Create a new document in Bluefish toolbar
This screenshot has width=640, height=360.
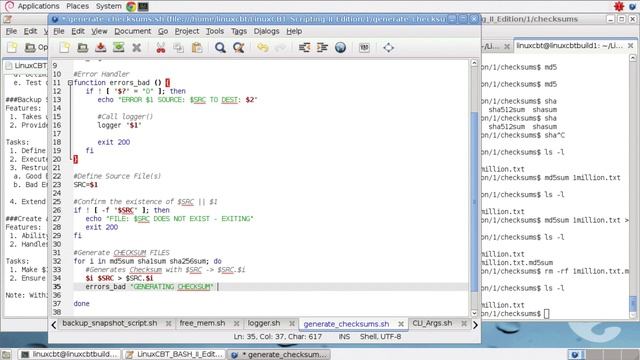tap(64, 48)
